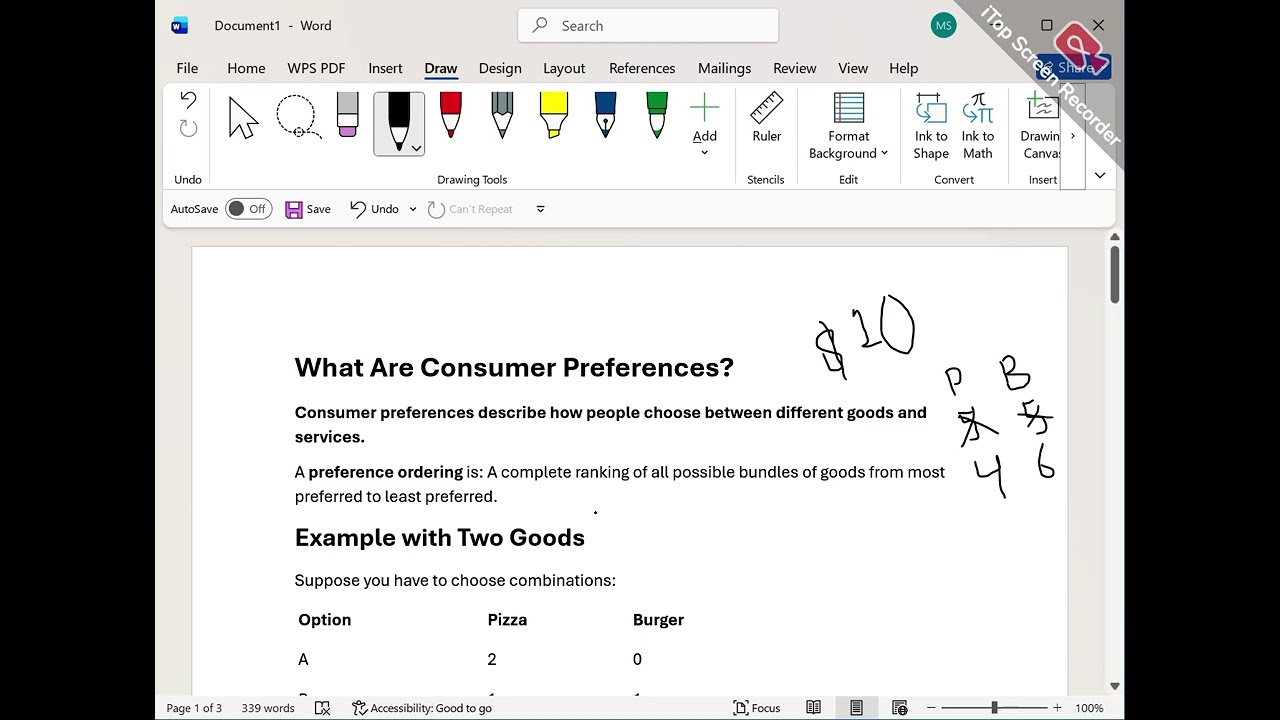Viewport: 1280px width, 720px height.
Task: Click Ink to Shape
Action: pyautogui.click(x=931, y=126)
